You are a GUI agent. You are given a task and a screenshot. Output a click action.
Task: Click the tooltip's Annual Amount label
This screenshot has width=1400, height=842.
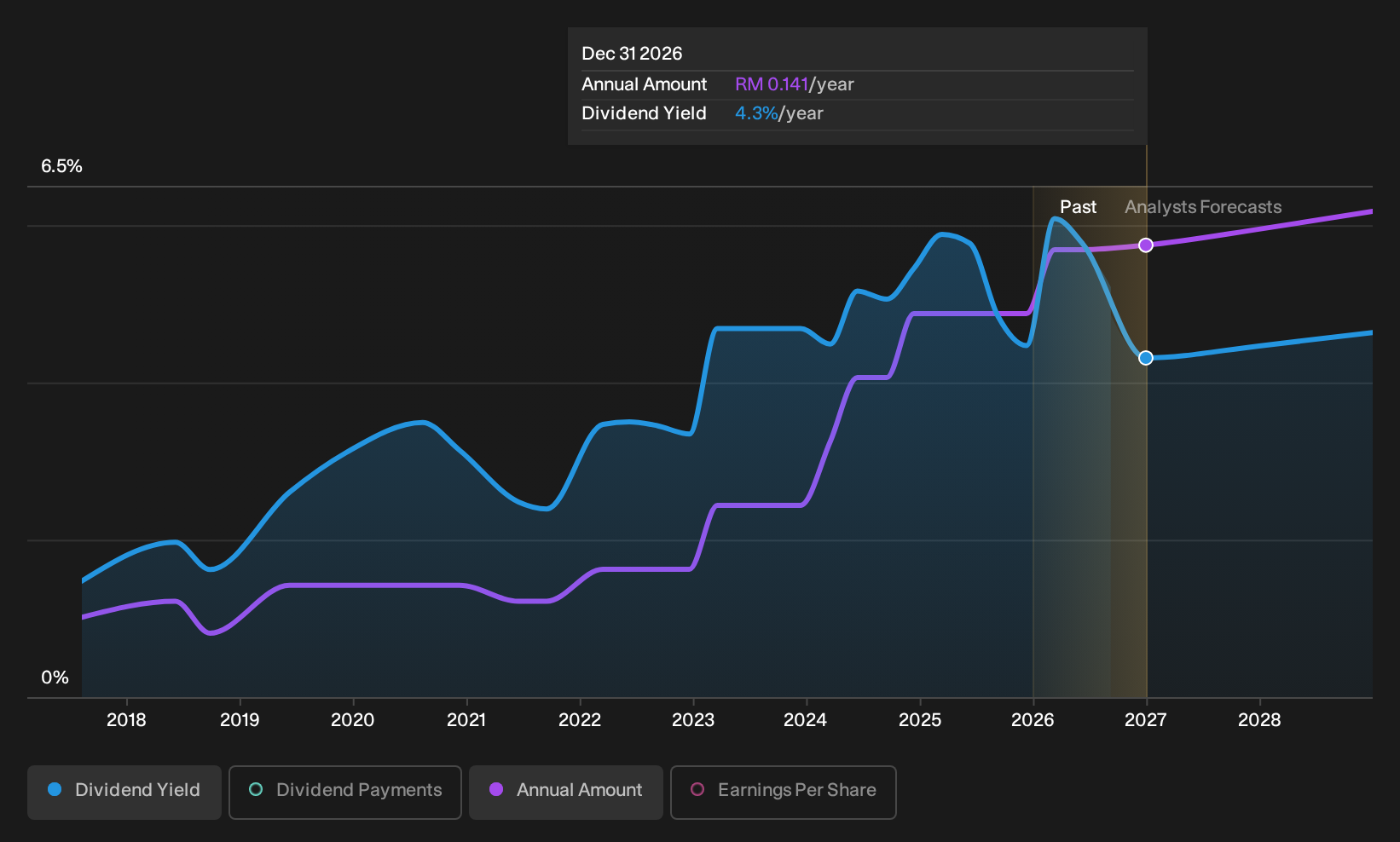pyautogui.click(x=644, y=84)
